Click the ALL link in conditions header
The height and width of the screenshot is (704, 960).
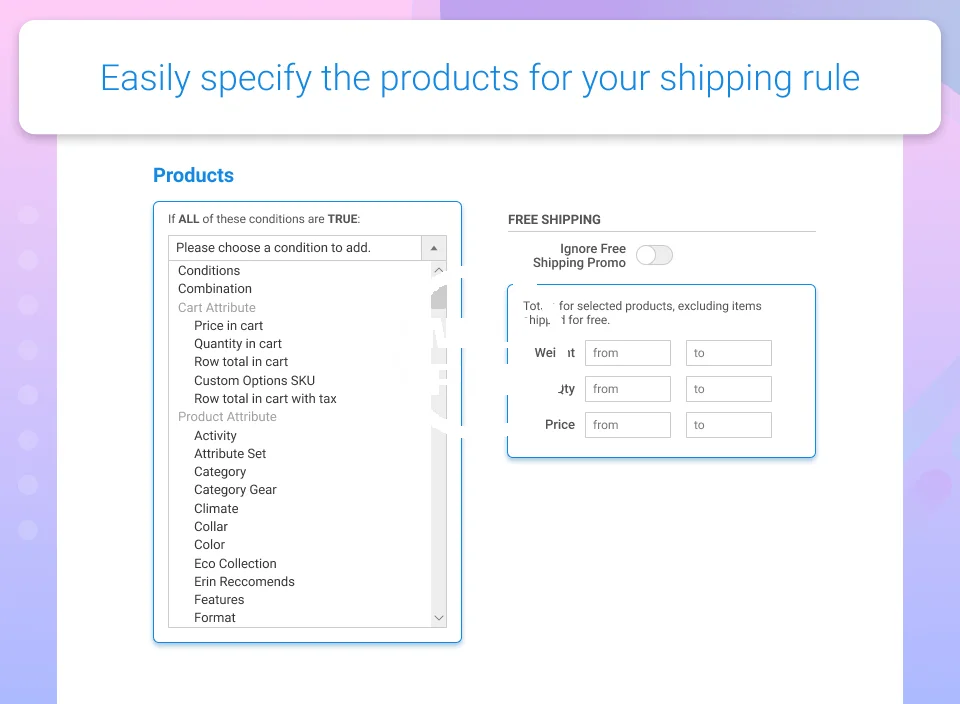(189, 219)
